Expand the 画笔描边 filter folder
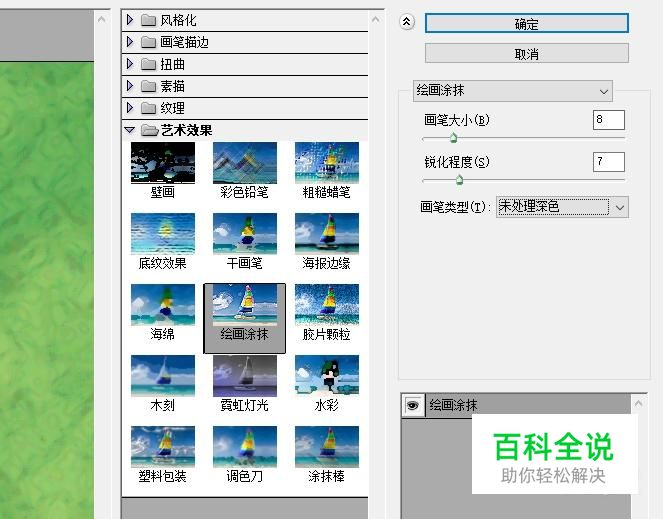This screenshot has width=663, height=519. click(x=130, y=41)
